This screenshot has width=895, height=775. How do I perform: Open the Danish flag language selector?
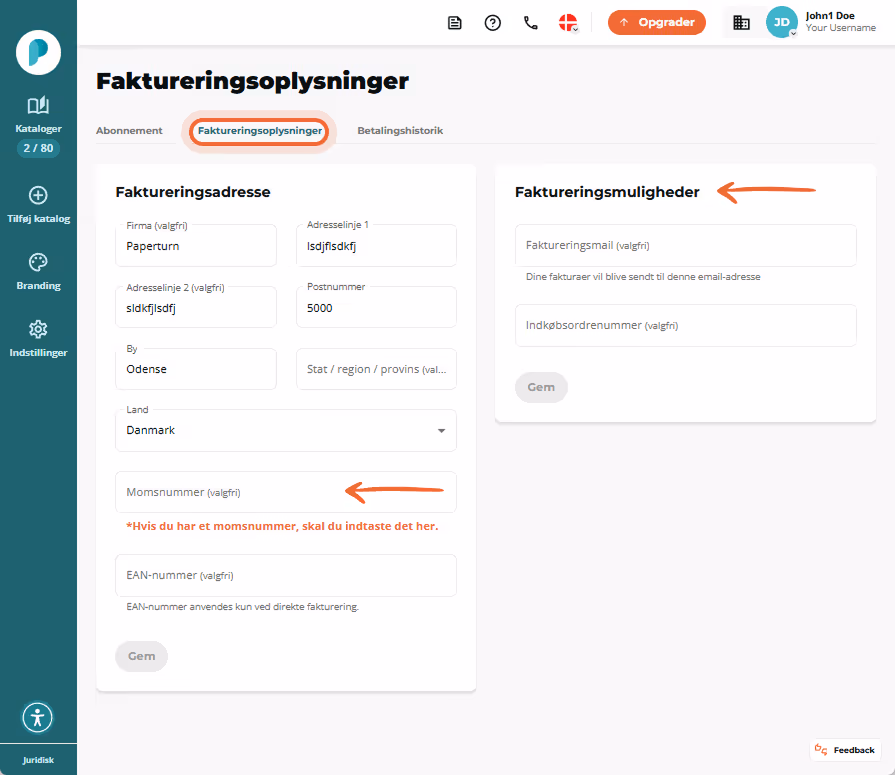pos(568,23)
